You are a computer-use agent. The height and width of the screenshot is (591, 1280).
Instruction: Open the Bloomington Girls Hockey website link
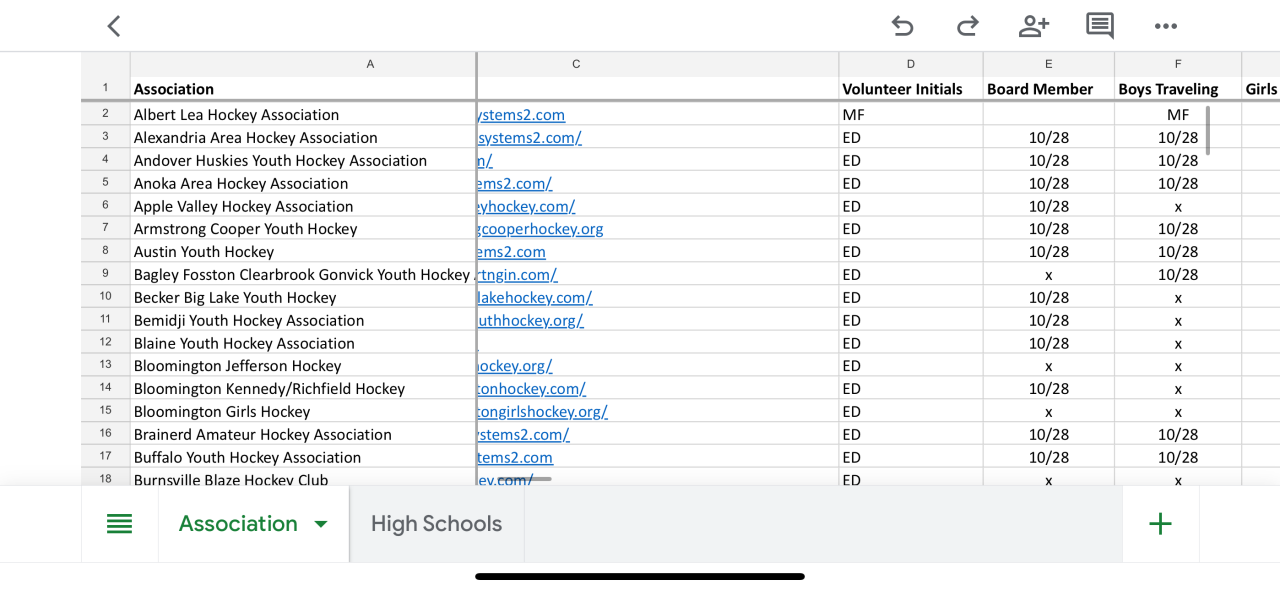coord(542,412)
